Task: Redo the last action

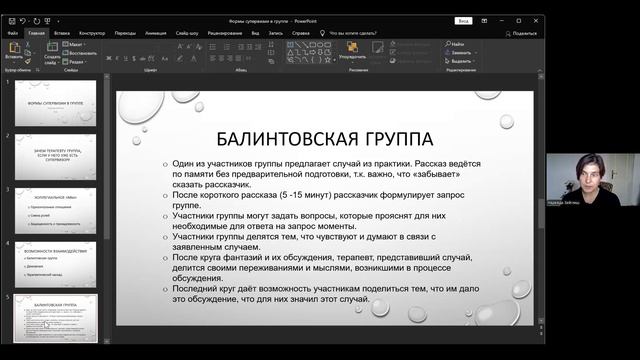Action: pos(37,21)
